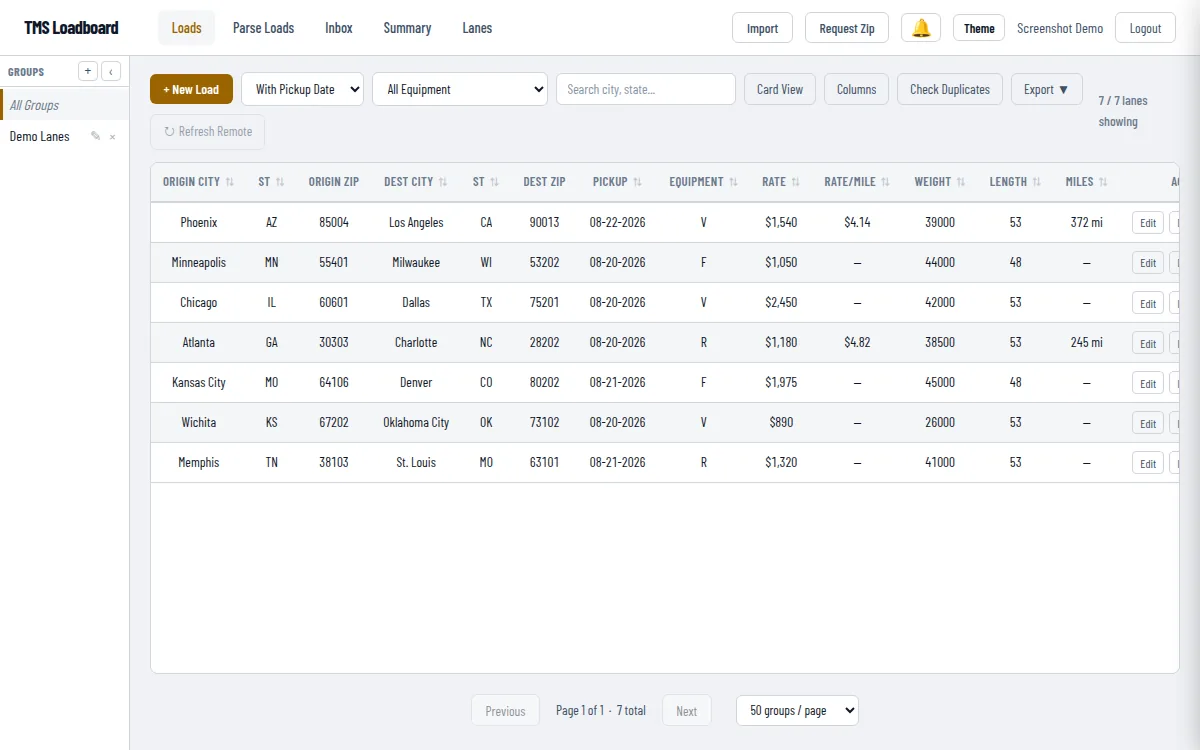The width and height of the screenshot is (1200, 750).
Task: Edit the Phoenix to Los Angeles load
Action: [1148, 223]
